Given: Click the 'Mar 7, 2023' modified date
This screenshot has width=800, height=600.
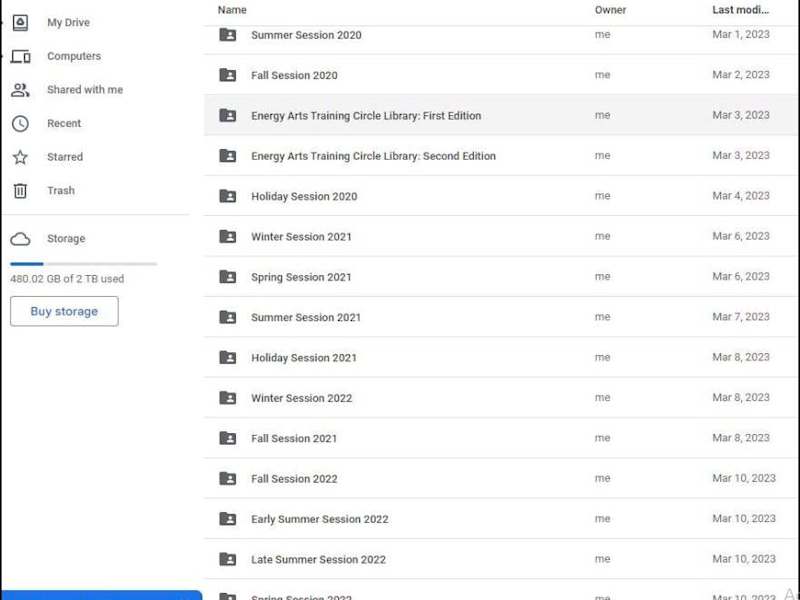Looking at the screenshot, I should point(741,316).
